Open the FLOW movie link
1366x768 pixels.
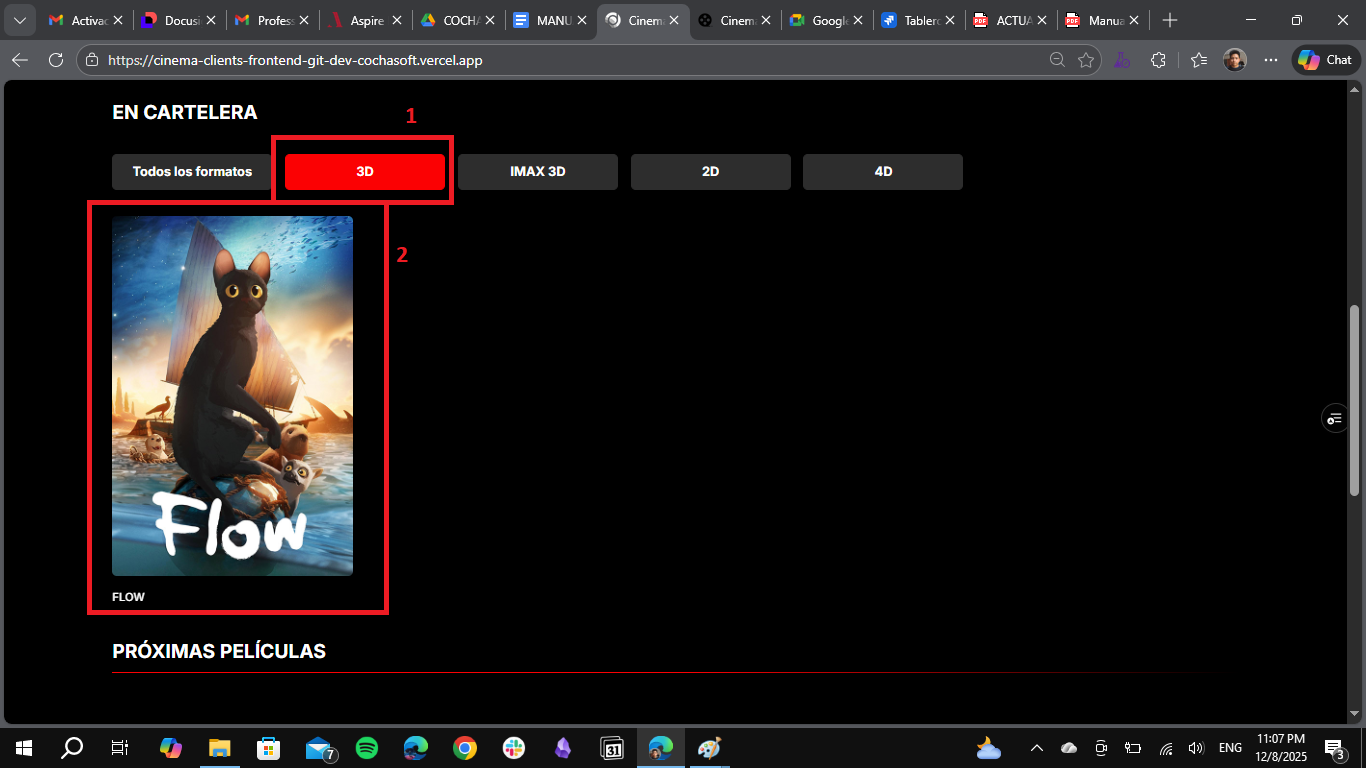click(x=128, y=596)
